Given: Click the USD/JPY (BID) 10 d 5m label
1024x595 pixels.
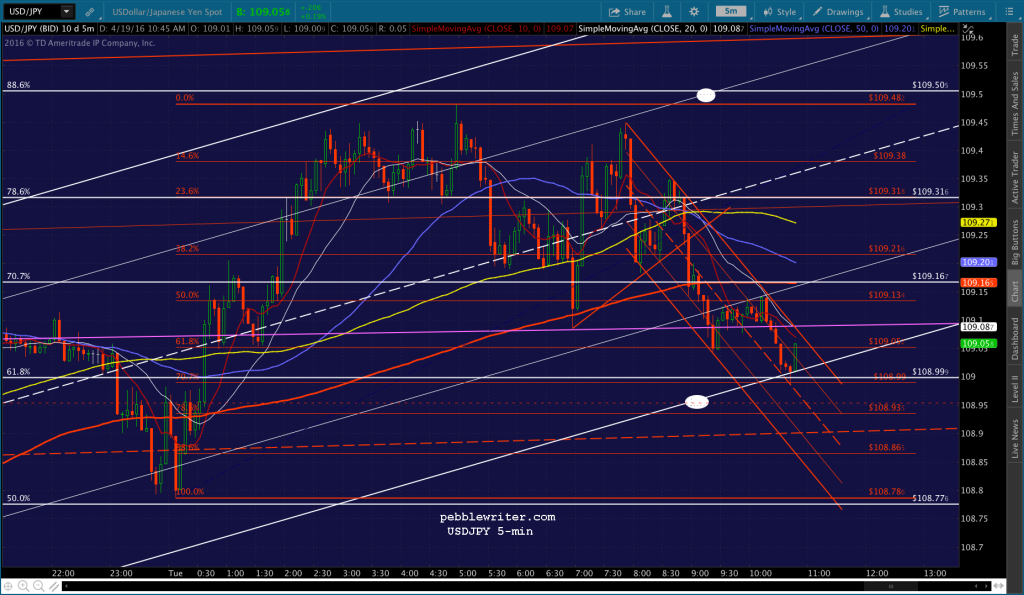Looking at the screenshot, I should [49, 29].
